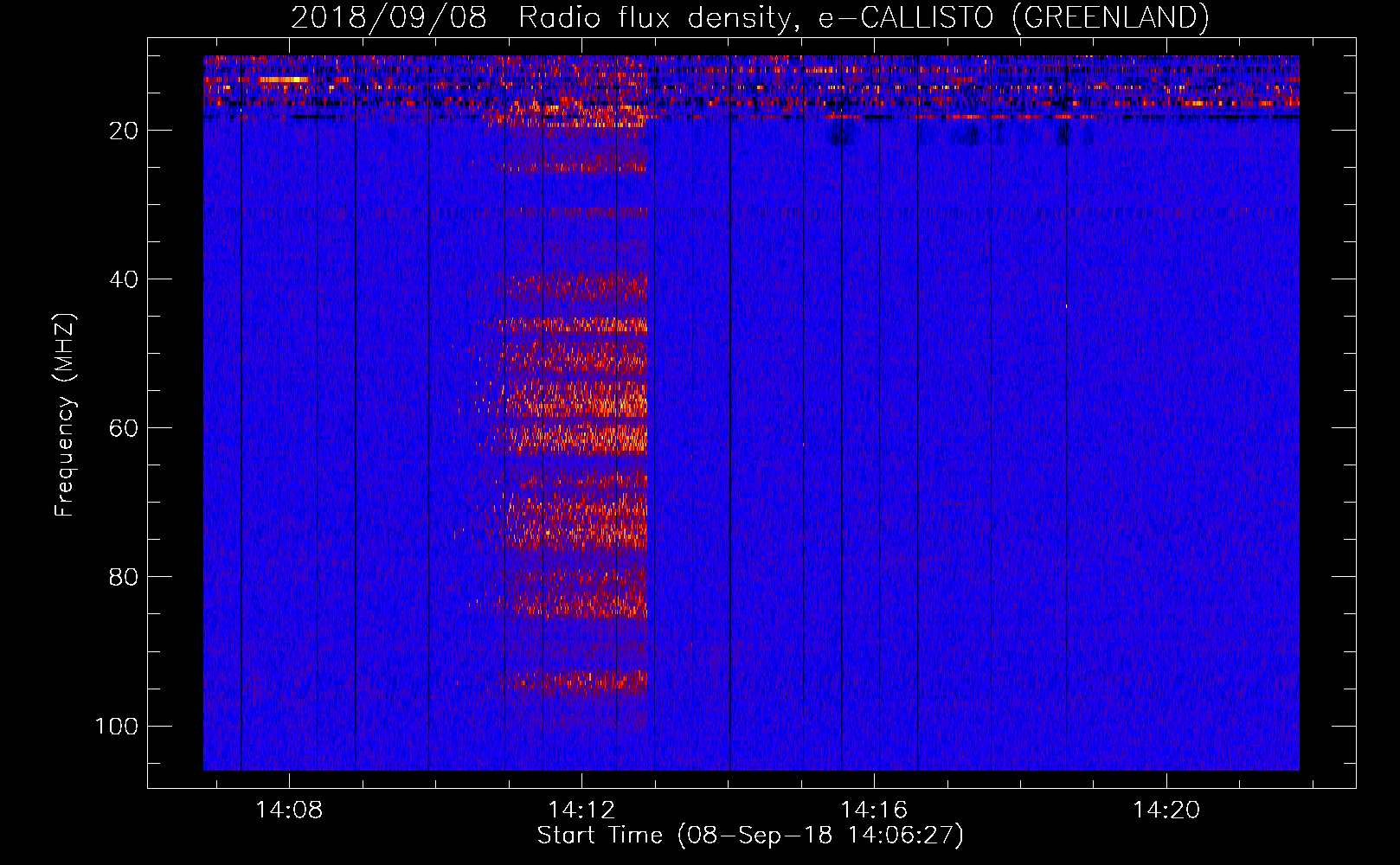Click the 20 frequency tick label
This screenshot has height=865, width=1400.
coord(124,131)
